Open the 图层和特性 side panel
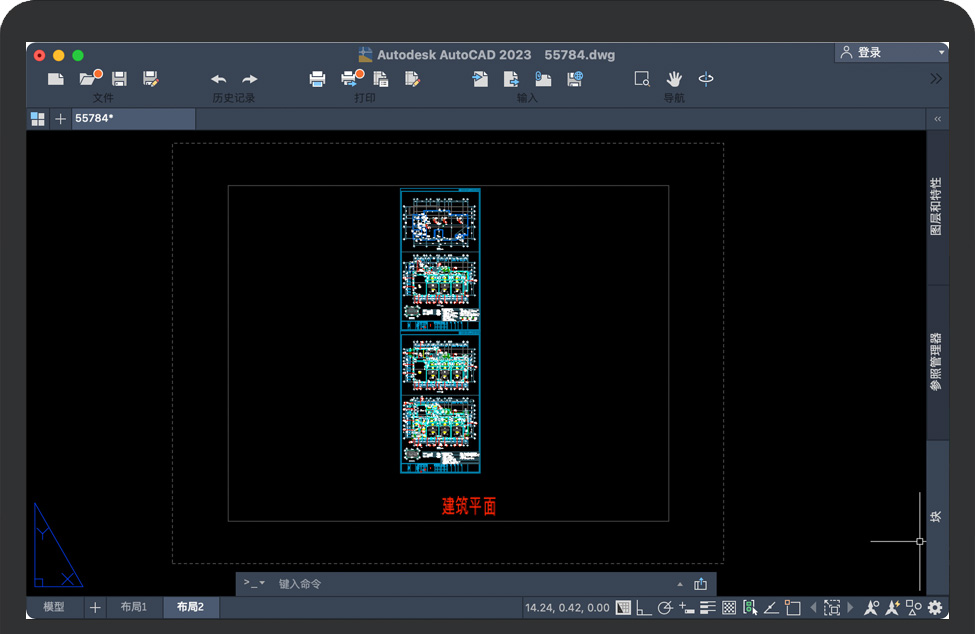The width and height of the screenshot is (975, 634). tap(937, 207)
